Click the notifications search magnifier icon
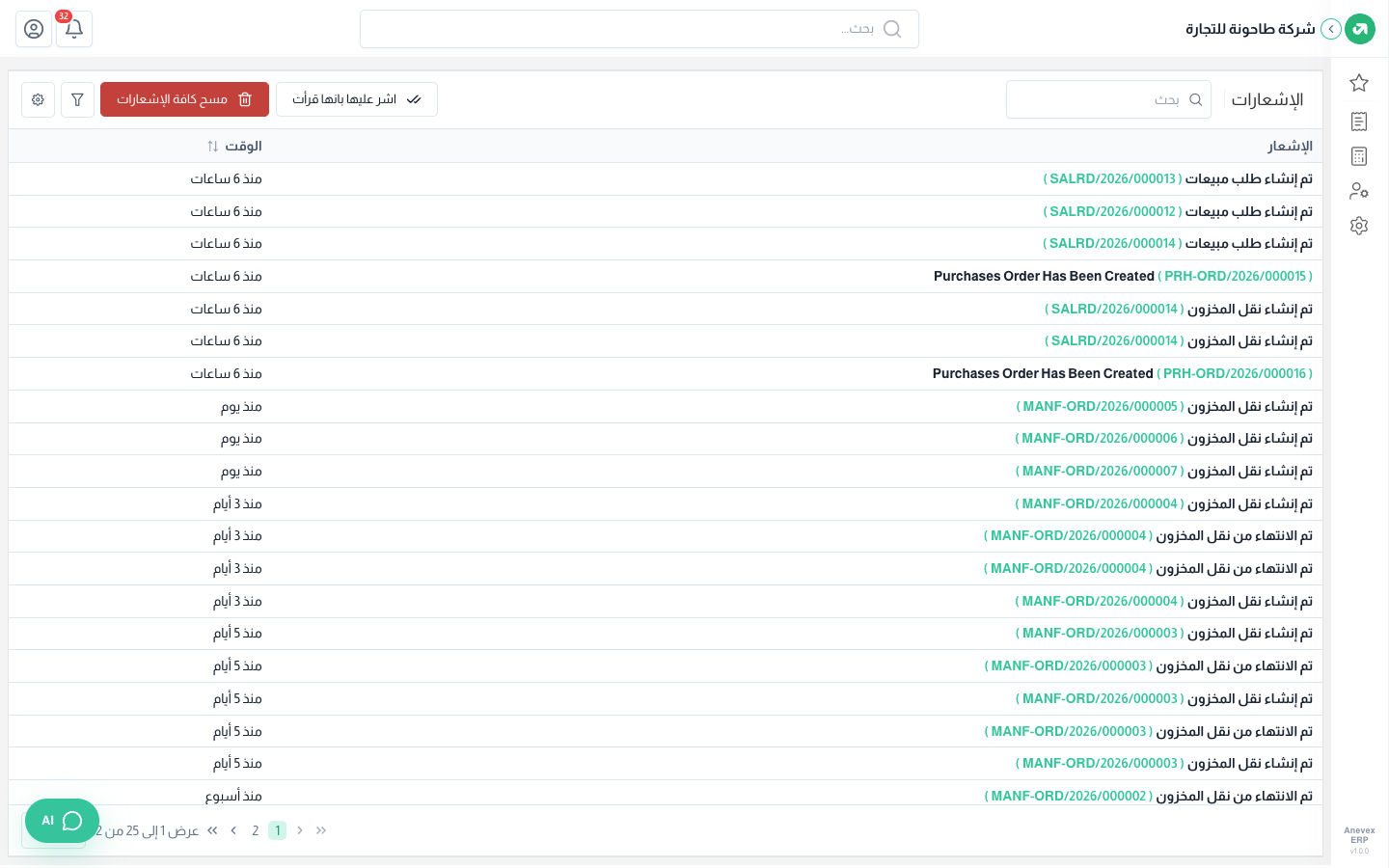This screenshot has width=1389, height=868. (1196, 99)
